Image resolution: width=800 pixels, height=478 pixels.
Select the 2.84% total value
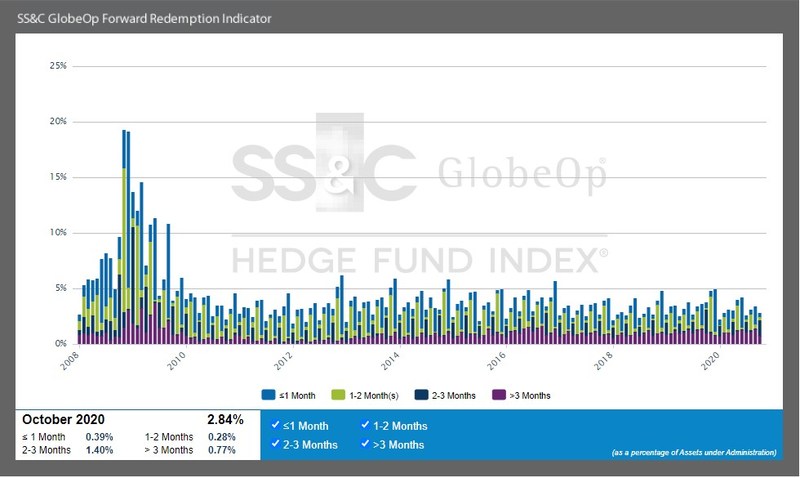pos(225,419)
